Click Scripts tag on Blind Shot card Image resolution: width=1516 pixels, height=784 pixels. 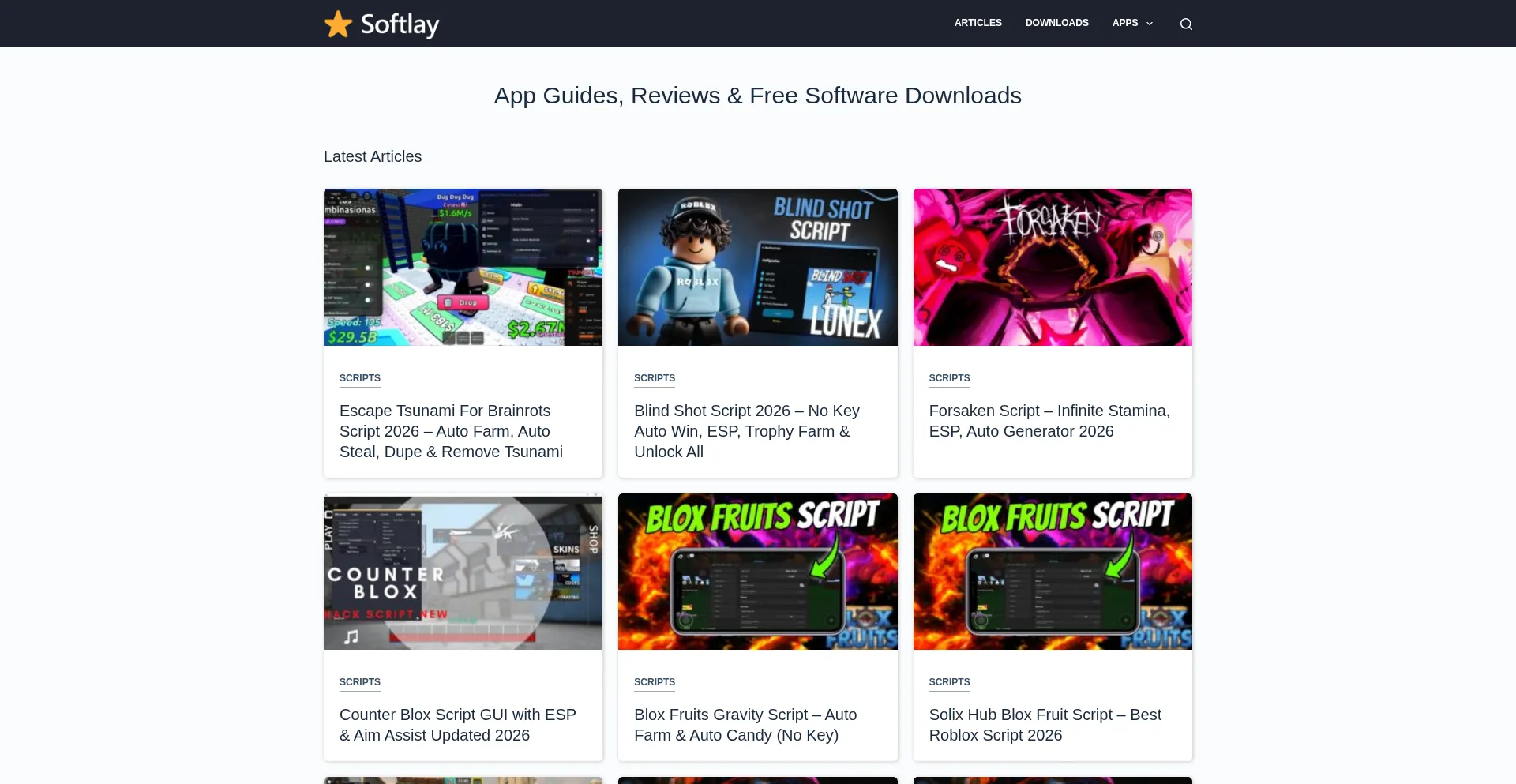pos(655,378)
